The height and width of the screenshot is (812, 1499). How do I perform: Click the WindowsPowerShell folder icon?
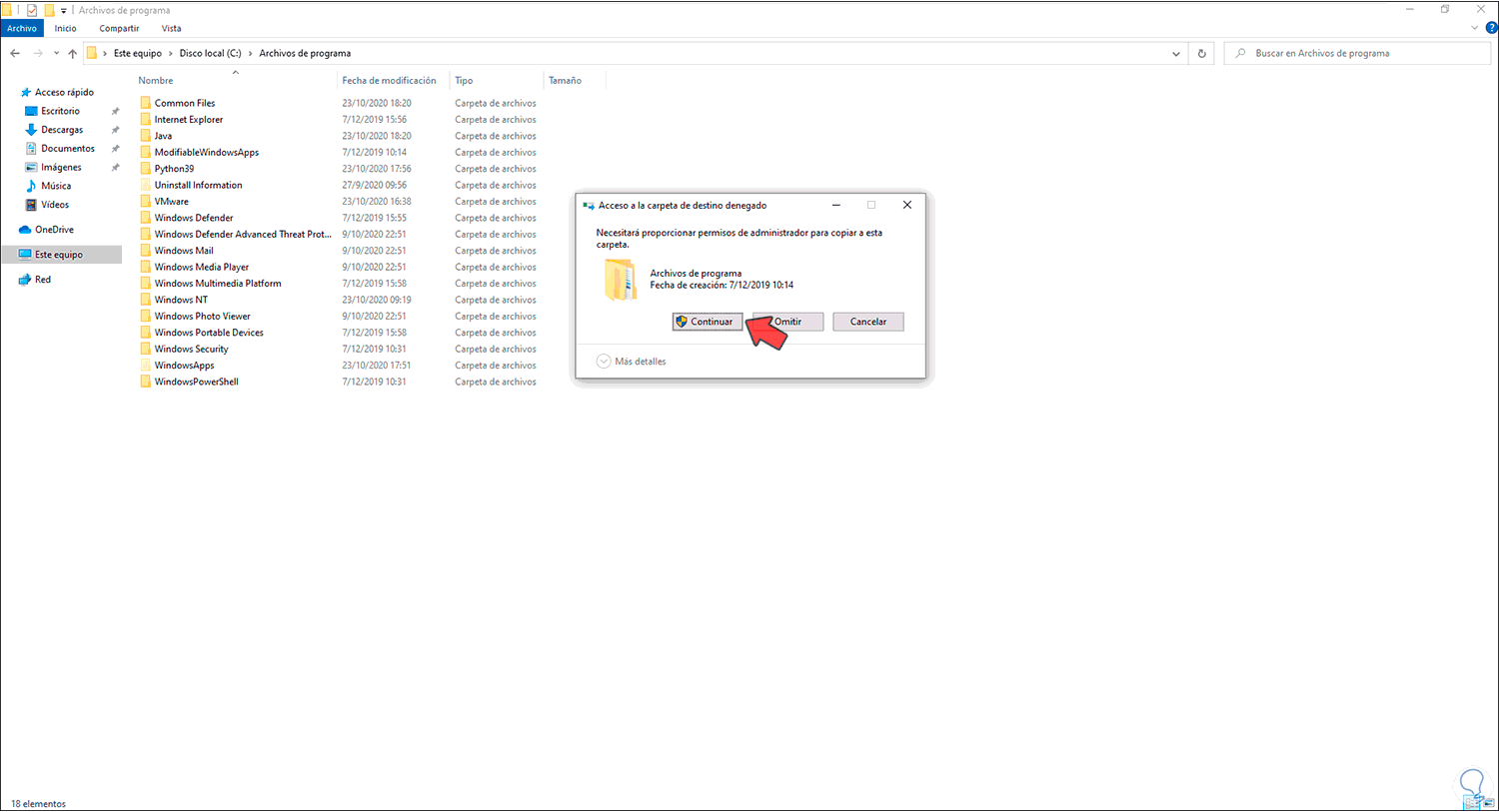145,382
